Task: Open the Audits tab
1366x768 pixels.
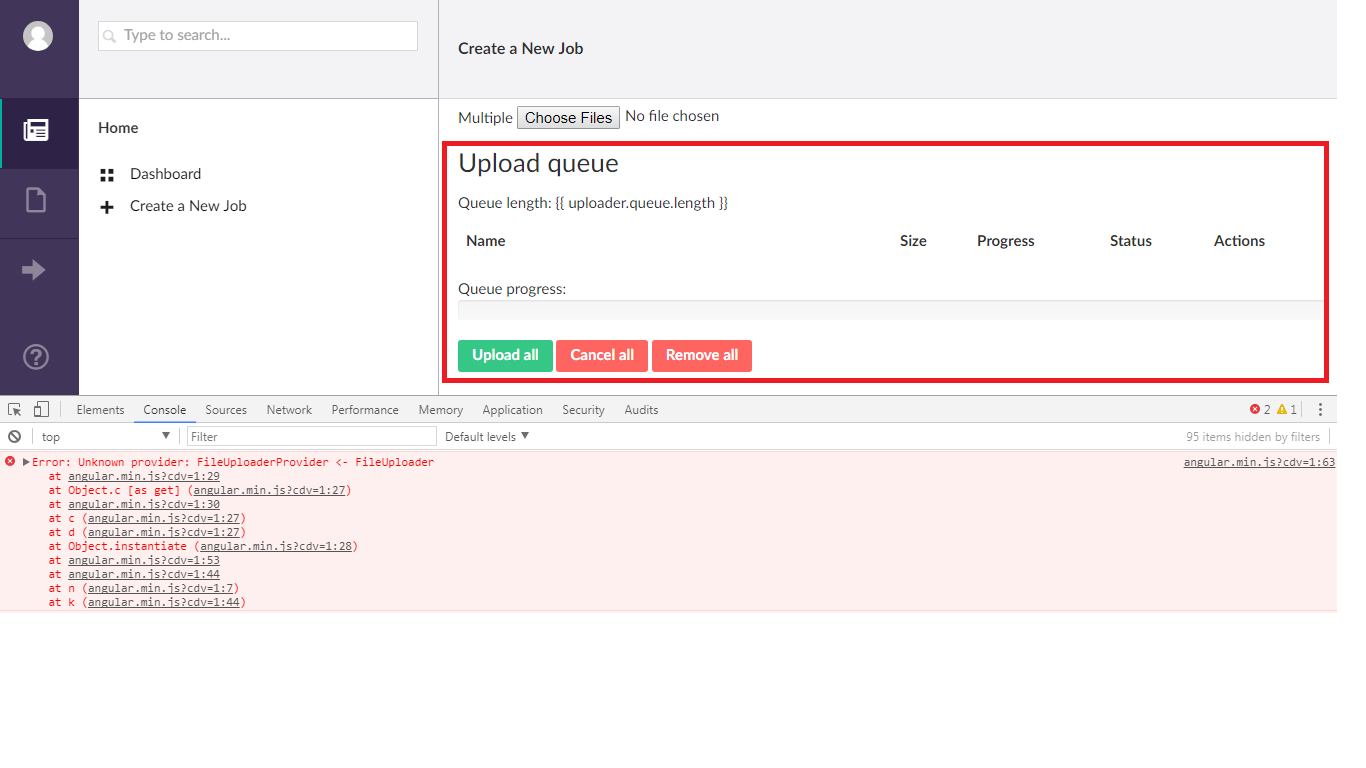Action: tap(641, 409)
